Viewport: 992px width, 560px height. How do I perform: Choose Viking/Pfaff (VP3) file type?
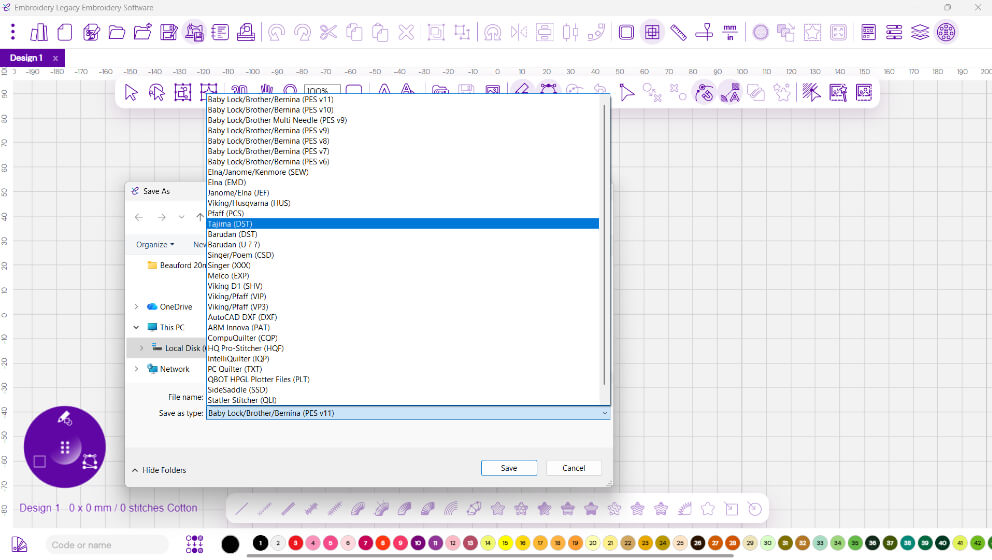[402, 306]
